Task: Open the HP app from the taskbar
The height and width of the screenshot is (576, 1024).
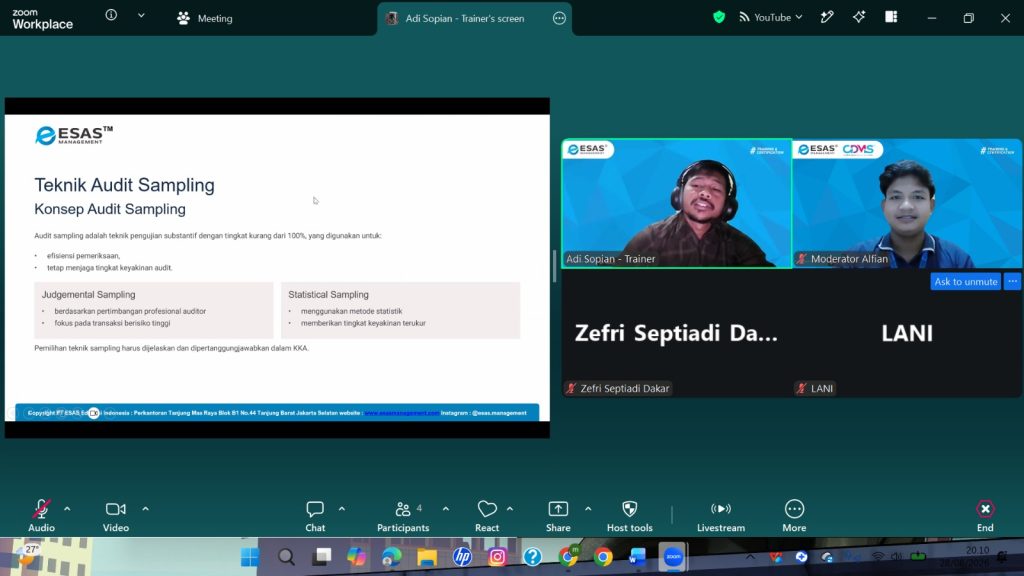Action: tap(462, 557)
